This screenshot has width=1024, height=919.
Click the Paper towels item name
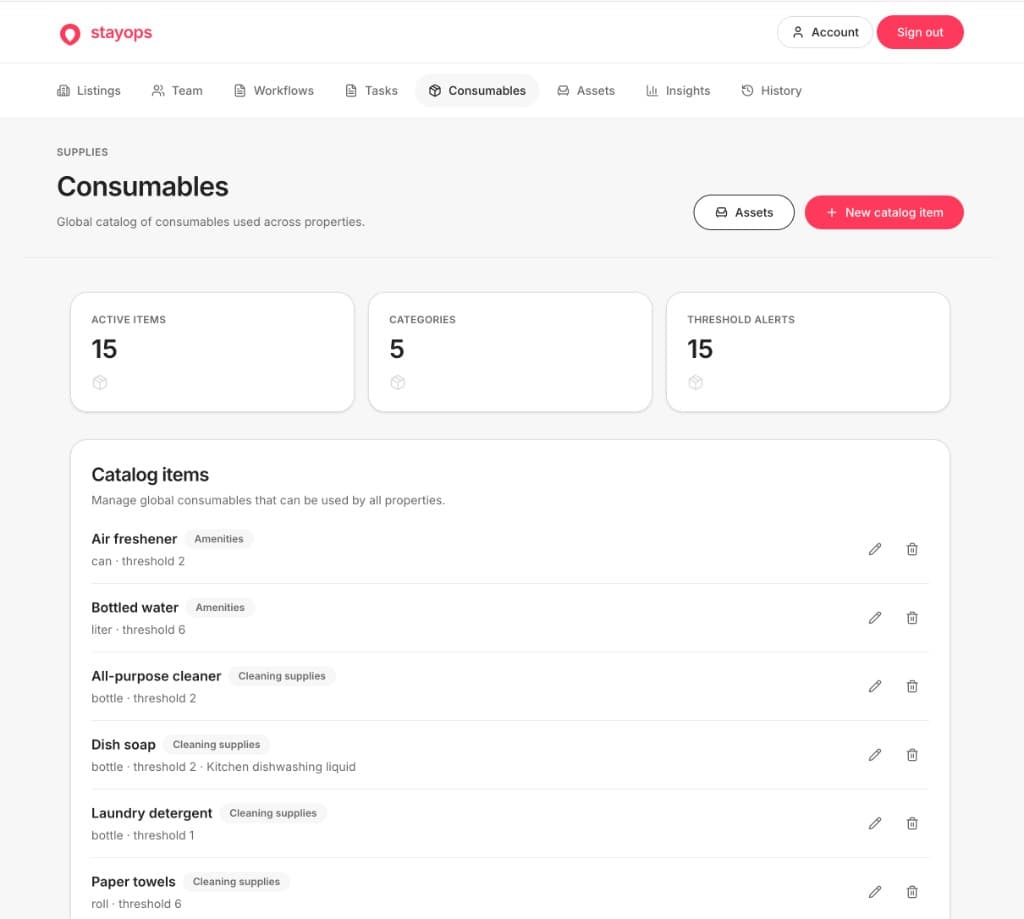tap(133, 882)
